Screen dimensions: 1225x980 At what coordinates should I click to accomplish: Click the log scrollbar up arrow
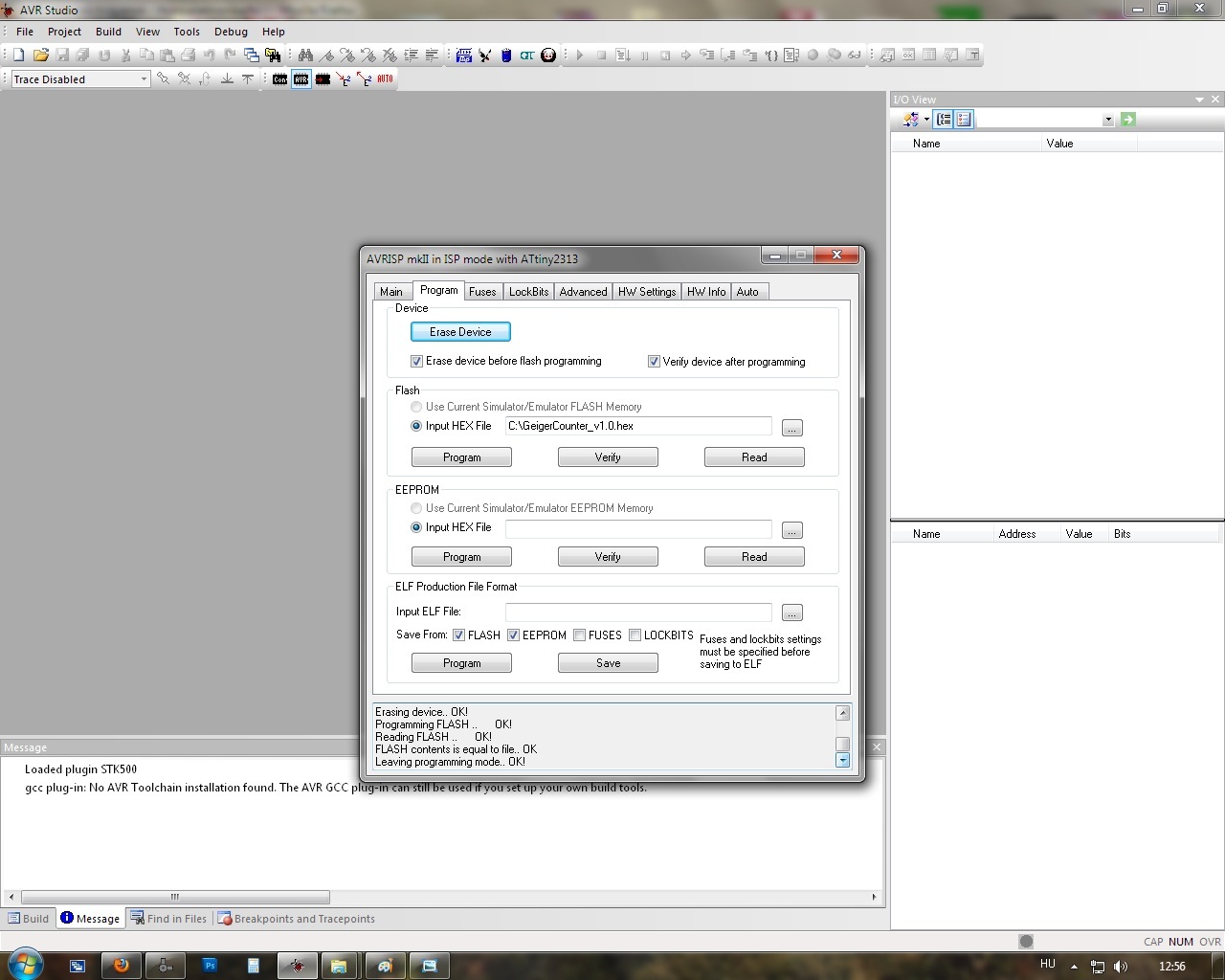point(842,713)
